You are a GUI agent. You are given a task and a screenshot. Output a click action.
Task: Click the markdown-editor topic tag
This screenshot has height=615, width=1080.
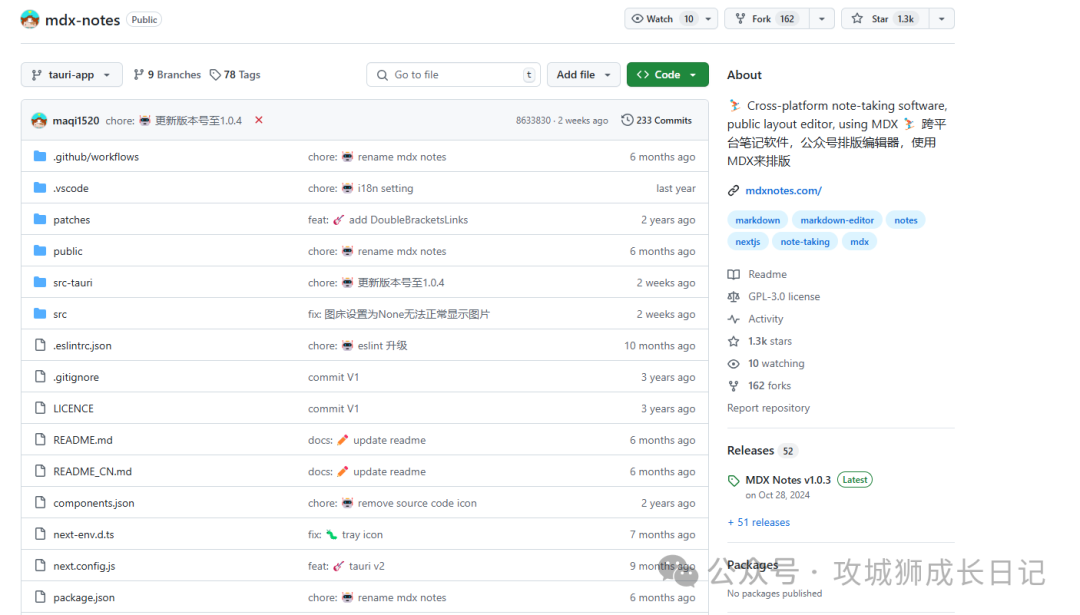(837, 220)
